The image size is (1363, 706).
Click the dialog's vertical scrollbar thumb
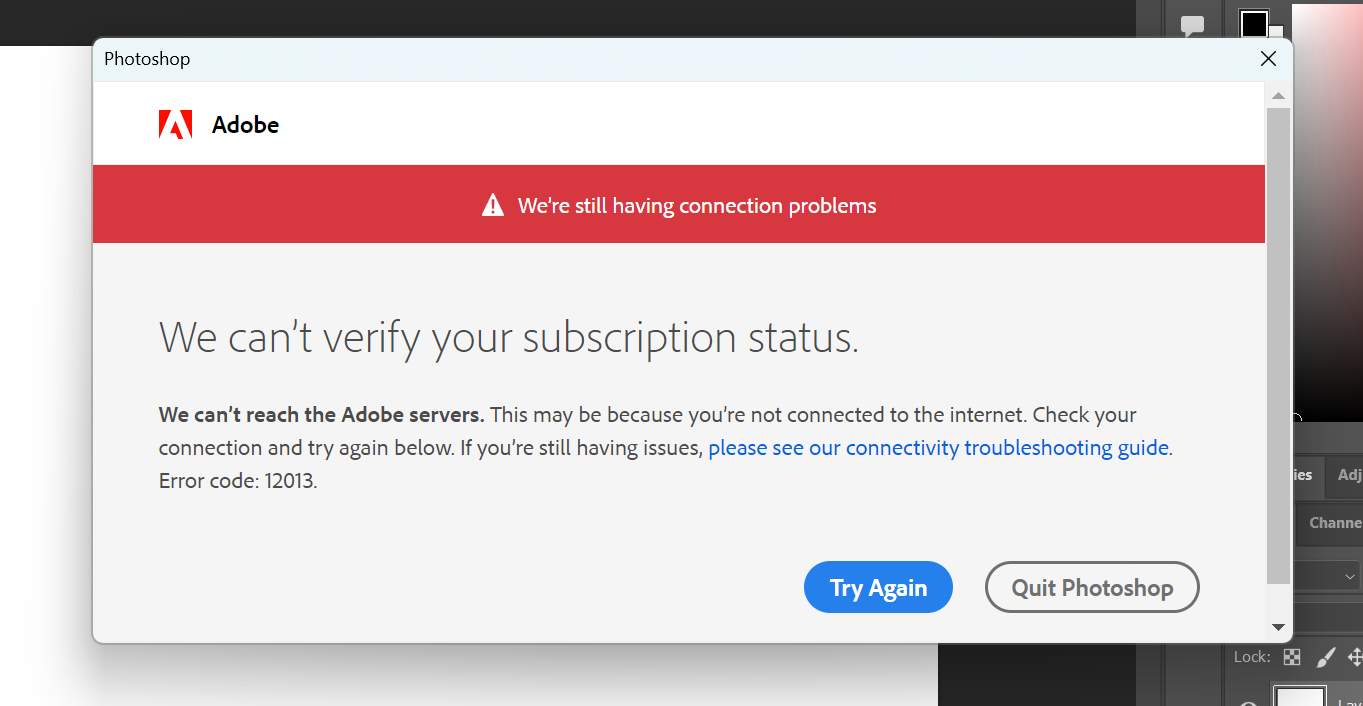click(x=1278, y=345)
